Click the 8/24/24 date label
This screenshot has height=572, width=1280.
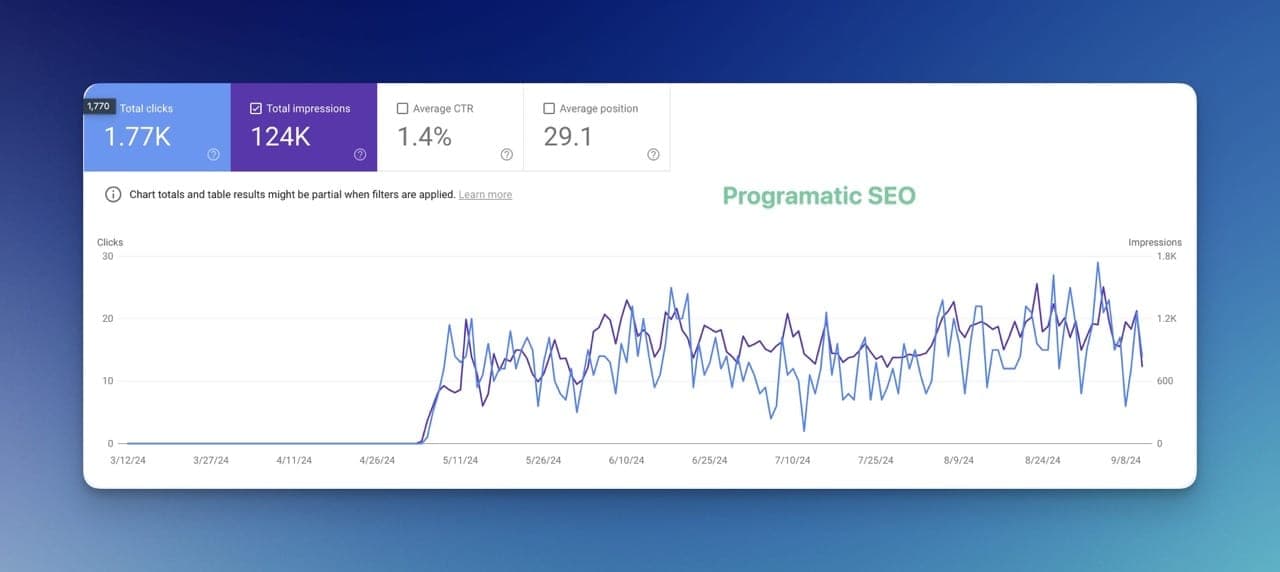(1041, 461)
